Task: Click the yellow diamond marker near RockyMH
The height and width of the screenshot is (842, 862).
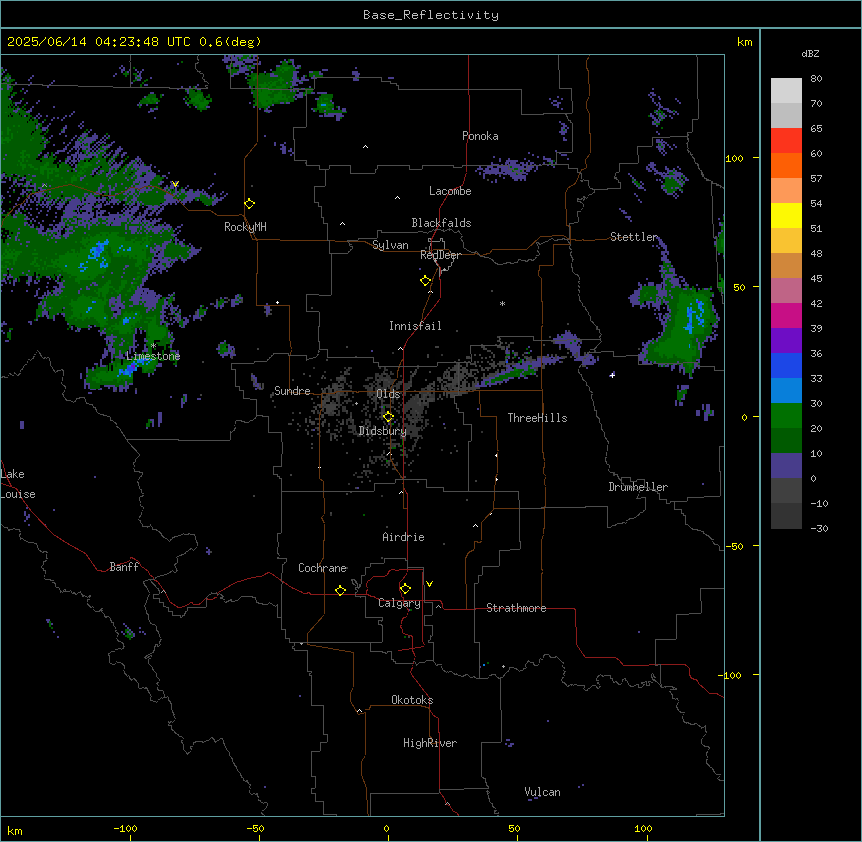Action: pos(249,204)
